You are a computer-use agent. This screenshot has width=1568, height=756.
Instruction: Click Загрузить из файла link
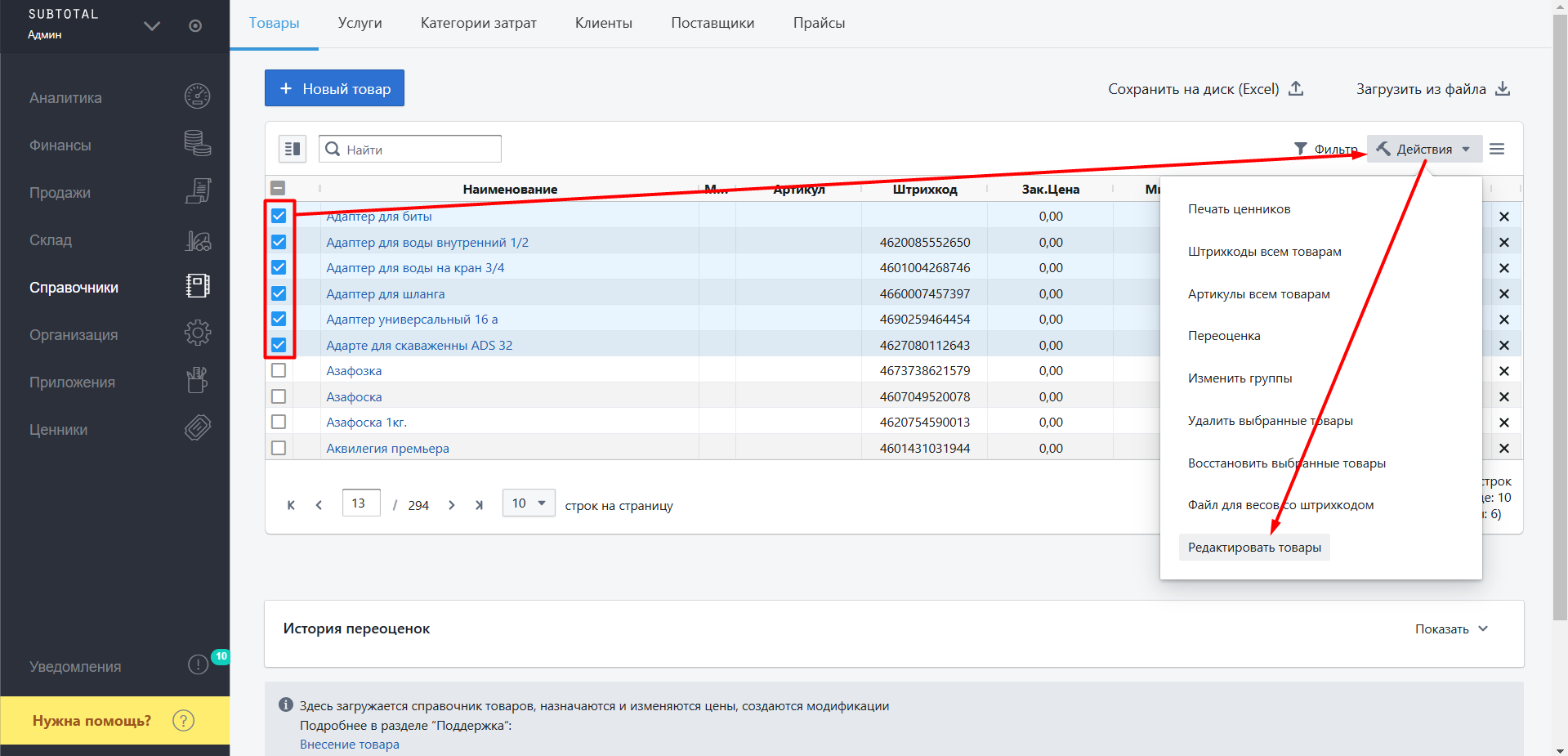coord(1421,89)
